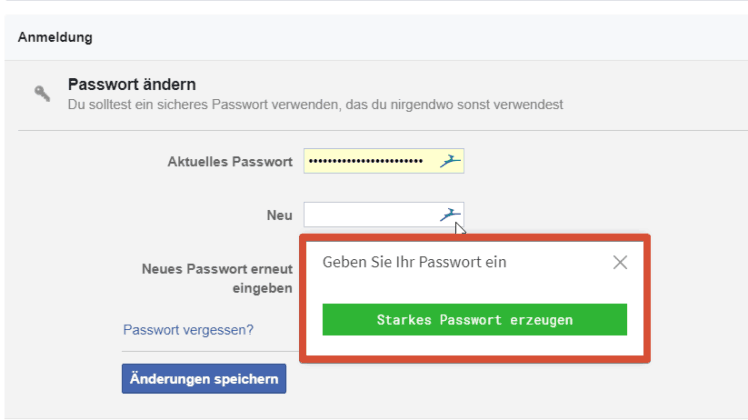Viewport: 748px width, 420px height.
Task: Open the Passwort vergessen? link
Action: pyautogui.click(x=188, y=330)
